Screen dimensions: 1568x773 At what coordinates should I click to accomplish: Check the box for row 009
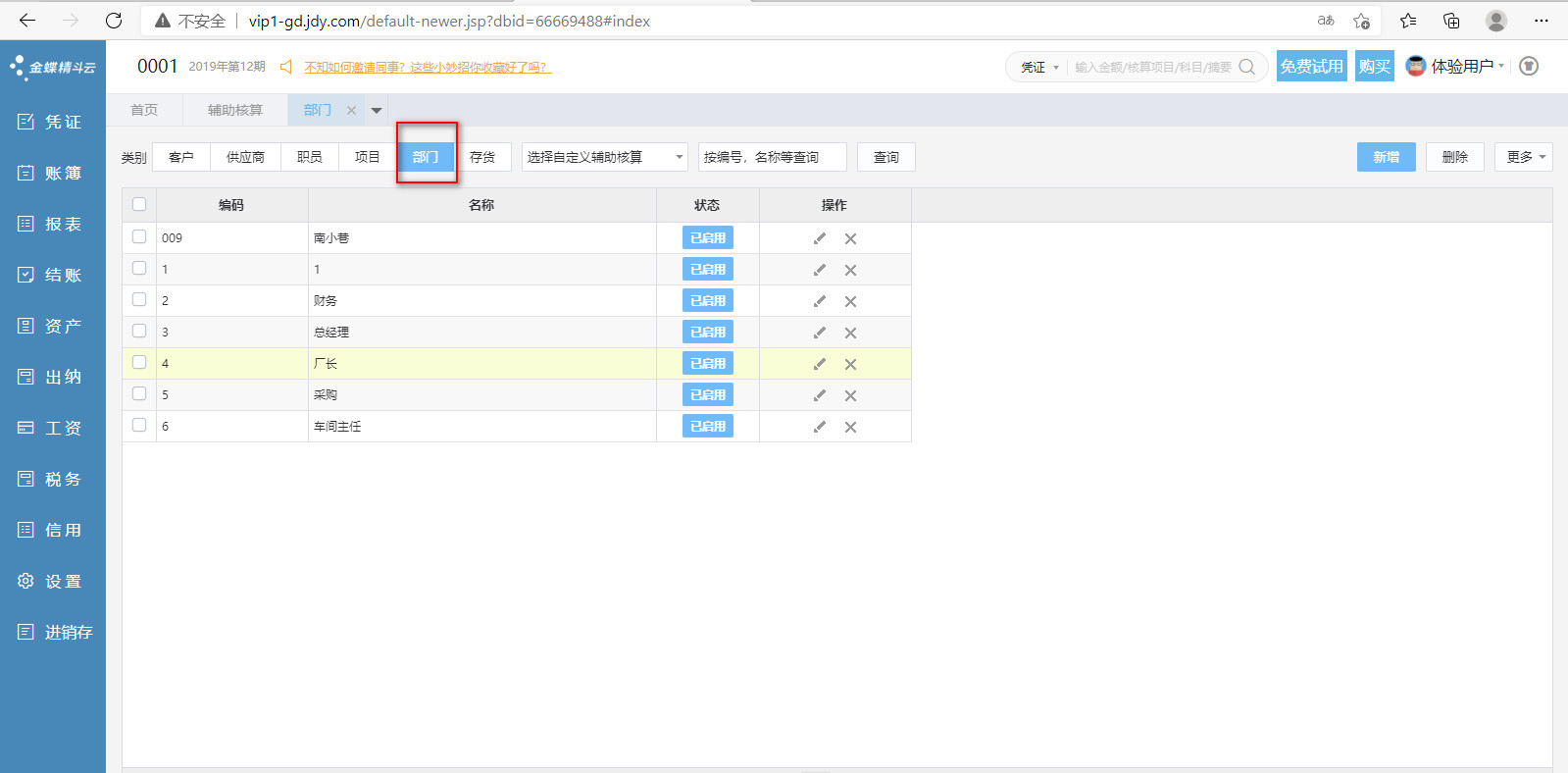[139, 236]
